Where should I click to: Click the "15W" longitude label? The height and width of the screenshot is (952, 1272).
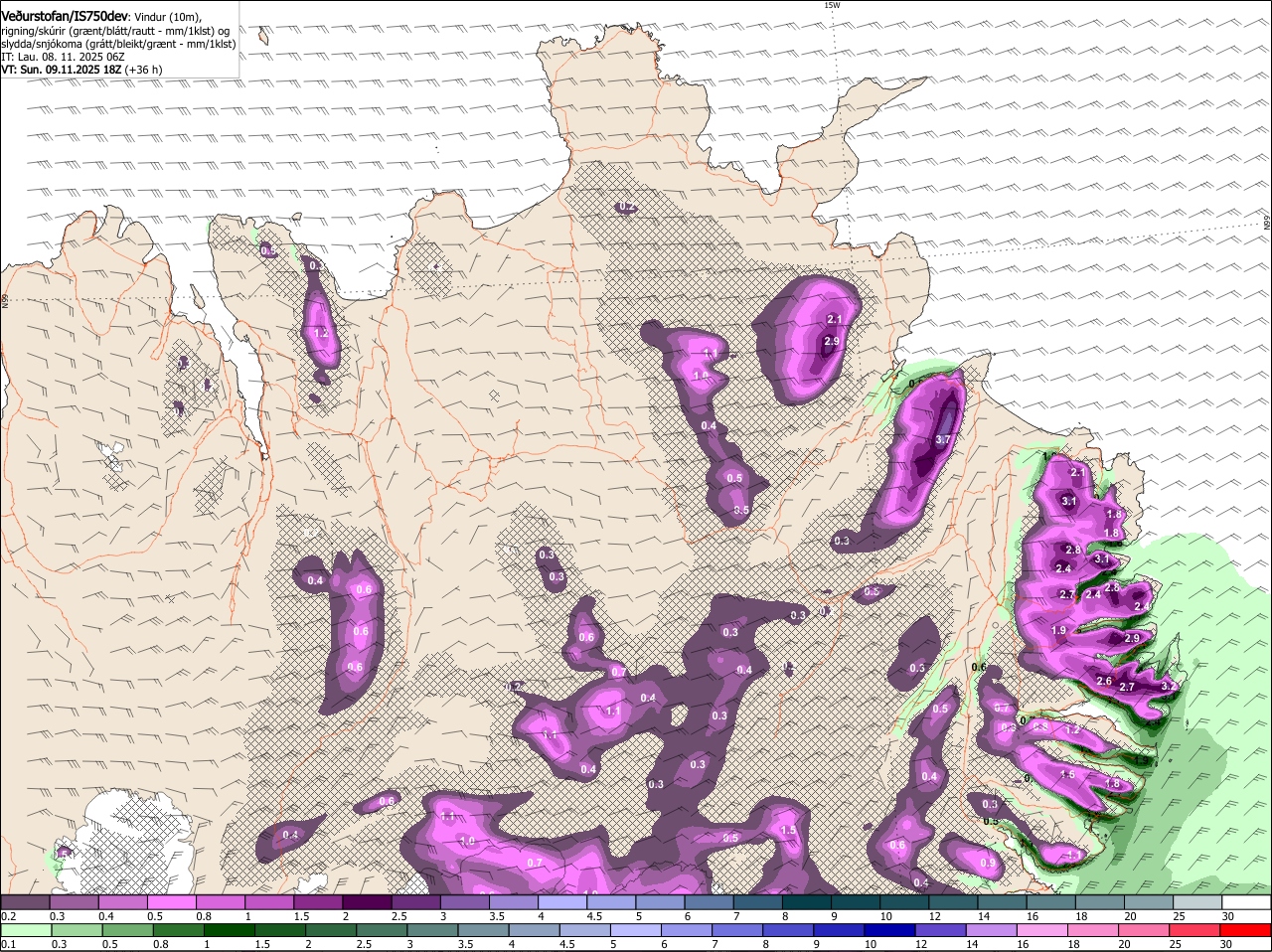832,5
